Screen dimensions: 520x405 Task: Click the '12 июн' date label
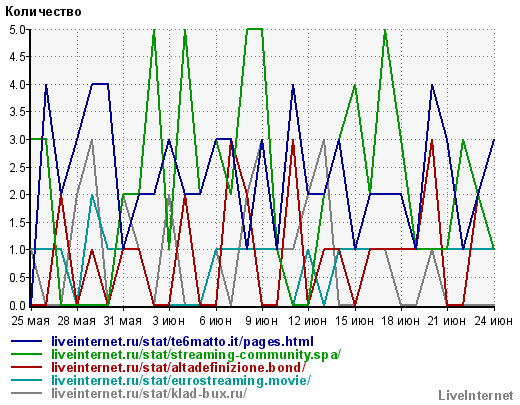point(308,321)
